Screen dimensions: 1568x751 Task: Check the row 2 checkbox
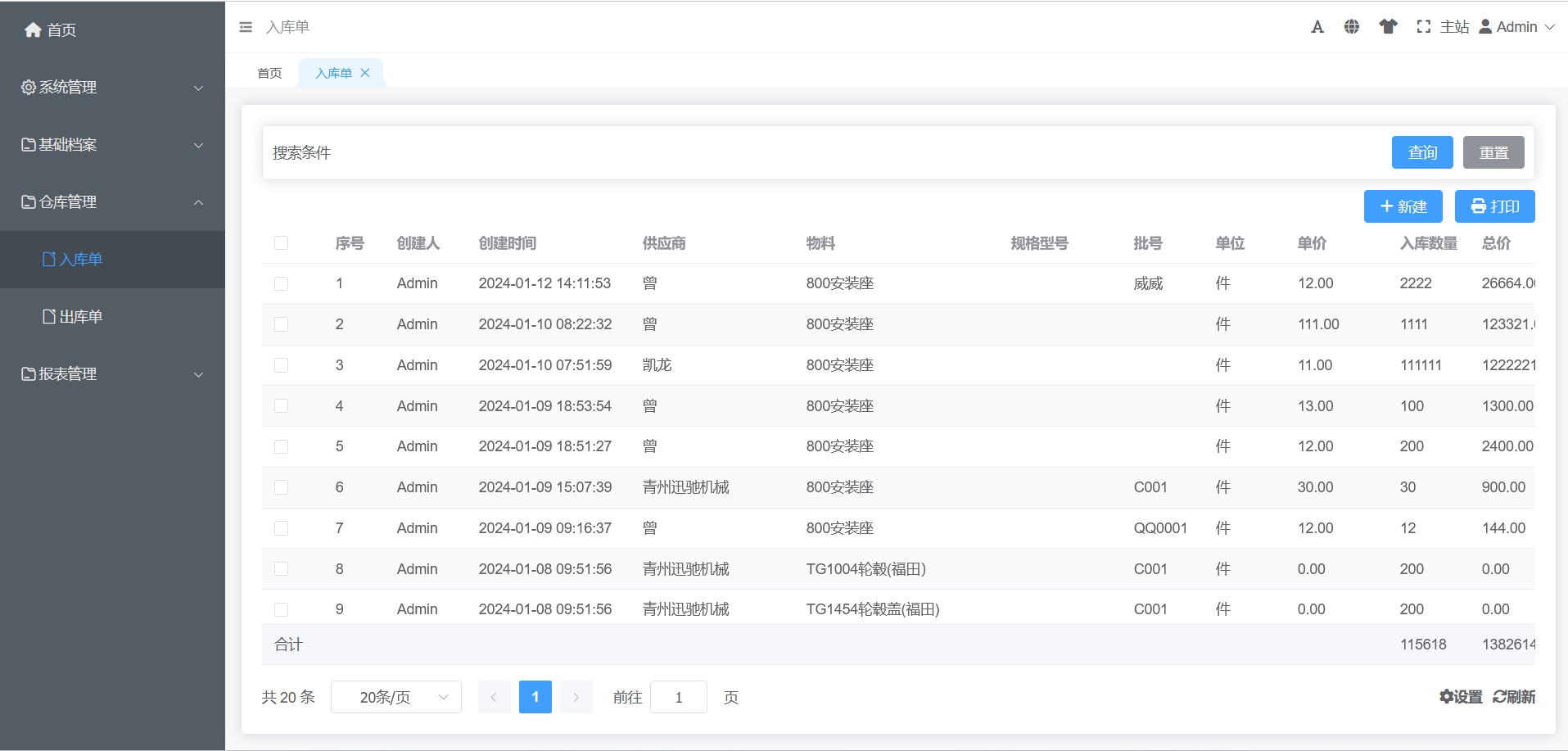(282, 324)
